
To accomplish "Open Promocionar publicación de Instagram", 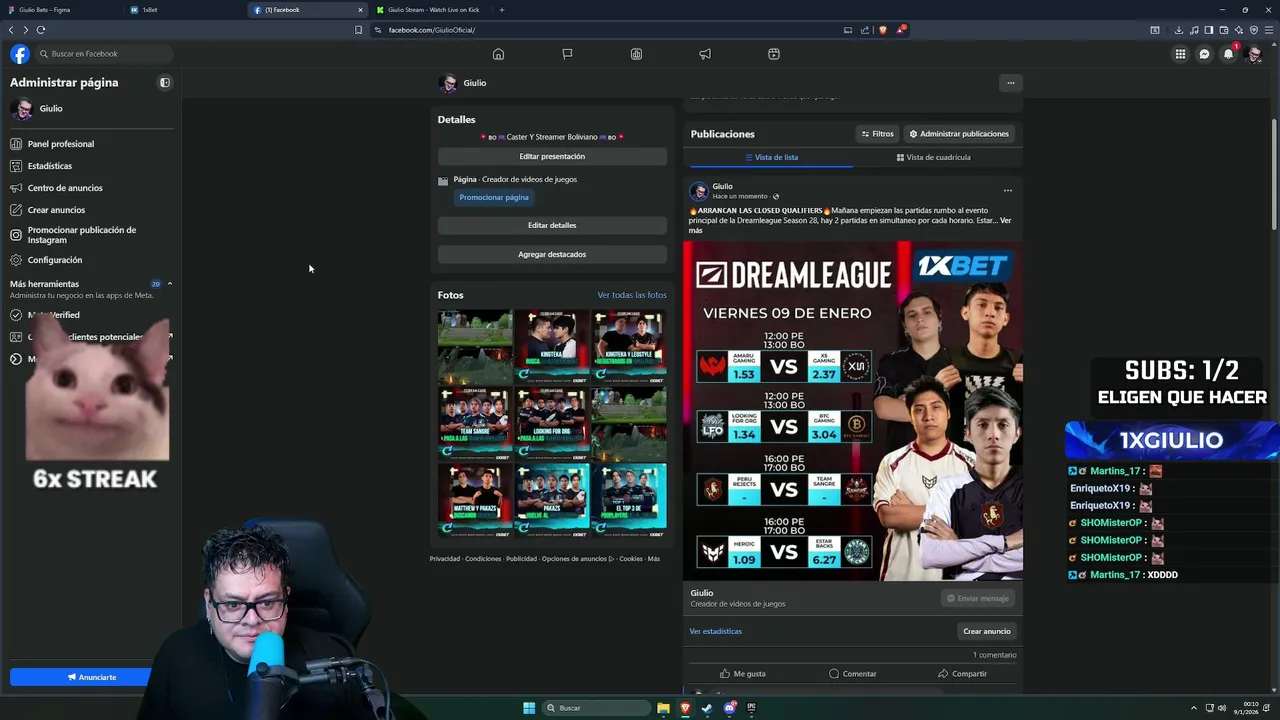I will [90, 235].
